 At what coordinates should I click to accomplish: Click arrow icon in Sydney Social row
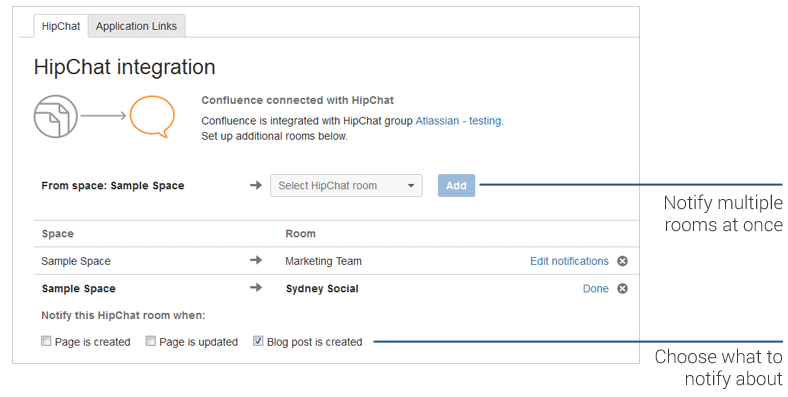[256, 288]
